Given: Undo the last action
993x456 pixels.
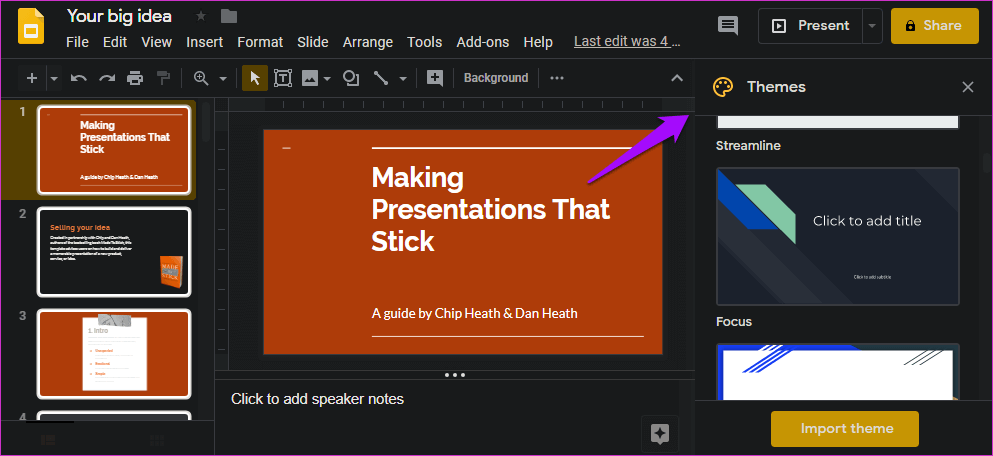Looking at the screenshot, I should coord(79,78).
